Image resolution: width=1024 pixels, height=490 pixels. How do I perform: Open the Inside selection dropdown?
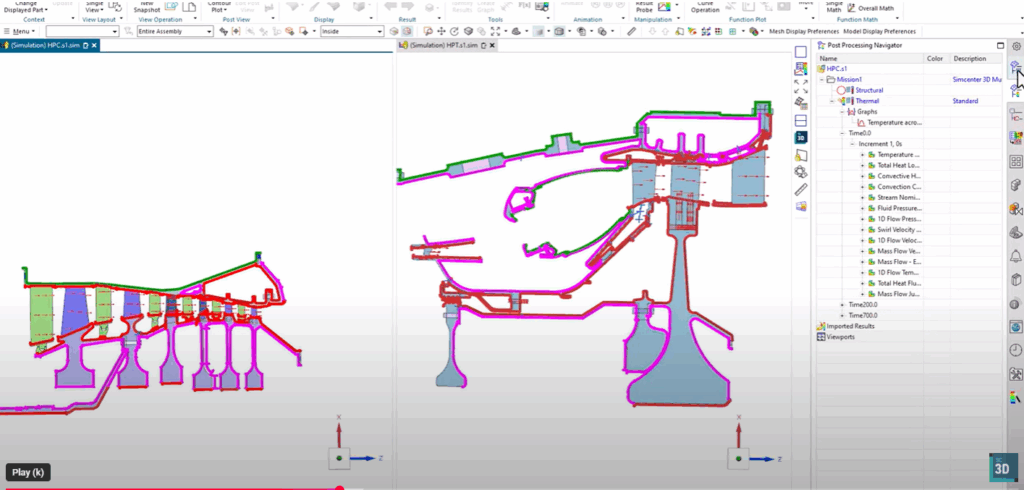click(352, 31)
